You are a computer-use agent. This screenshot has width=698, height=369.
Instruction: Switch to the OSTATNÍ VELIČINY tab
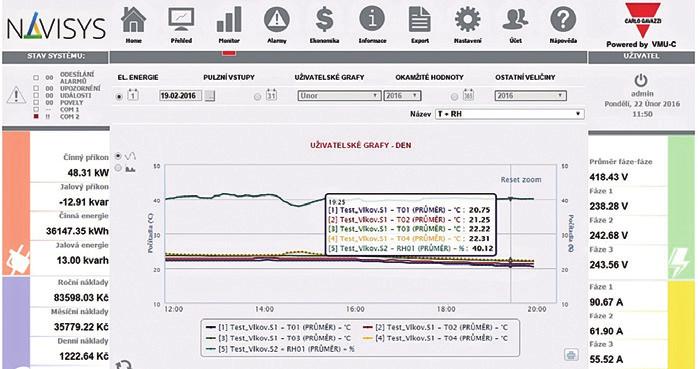coord(525,77)
